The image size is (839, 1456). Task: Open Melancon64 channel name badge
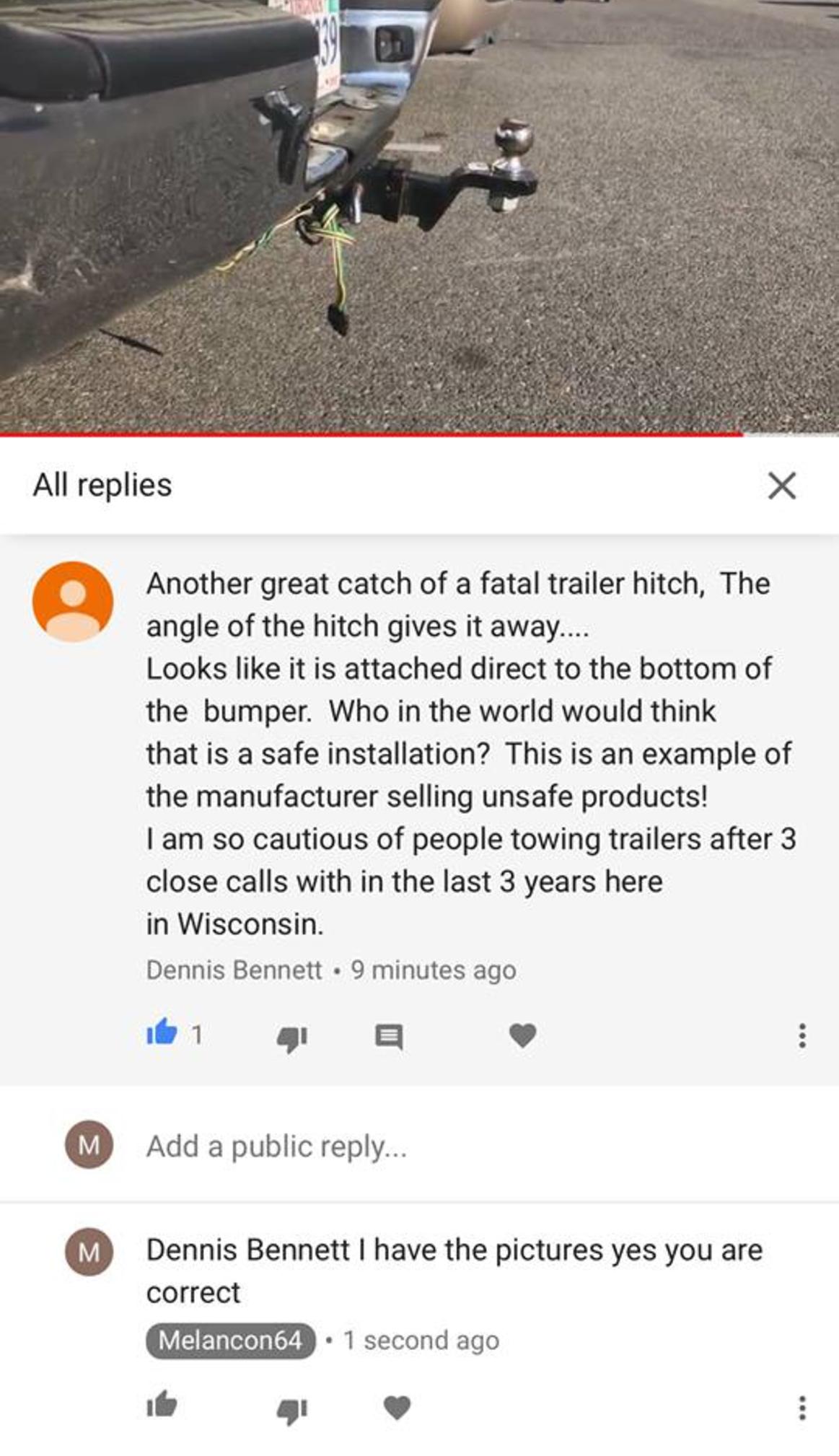[231, 1341]
